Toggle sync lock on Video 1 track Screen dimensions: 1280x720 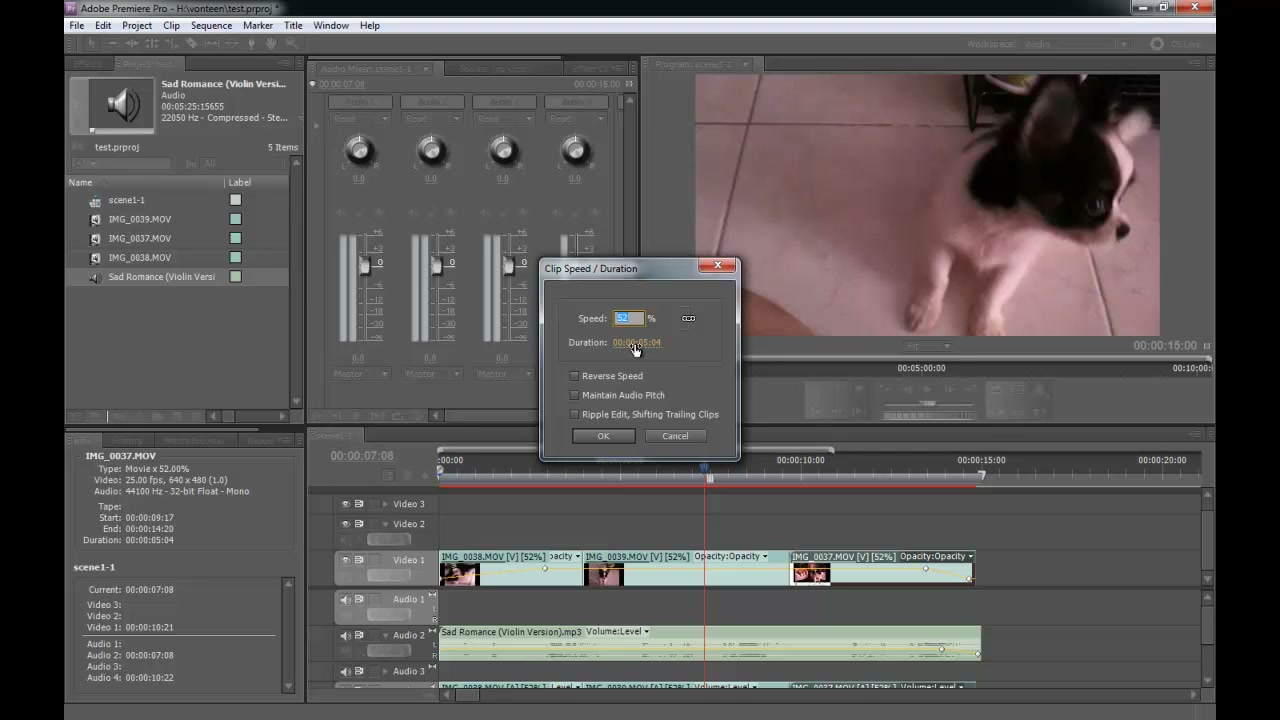coord(359,560)
